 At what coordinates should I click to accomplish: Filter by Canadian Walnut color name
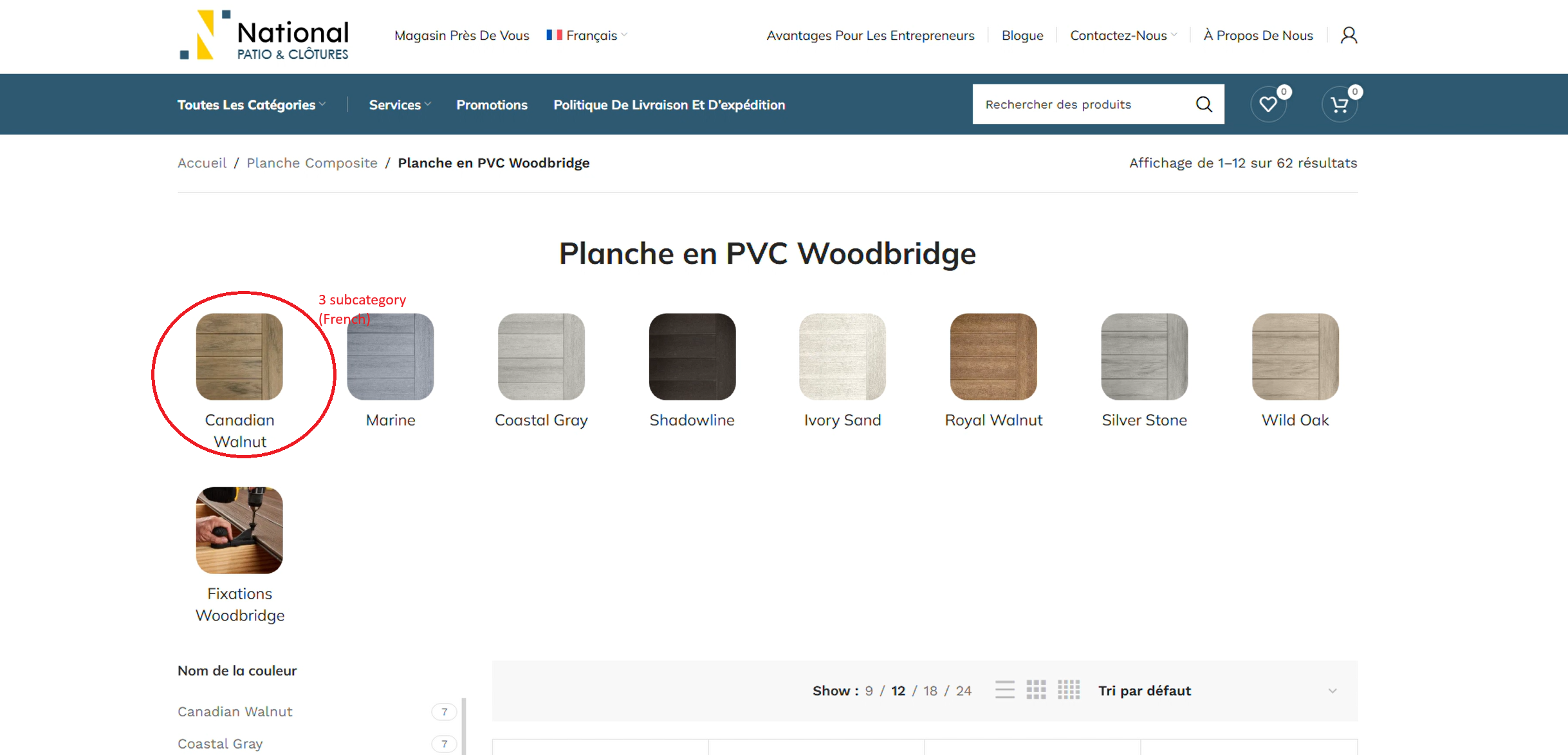coord(235,711)
